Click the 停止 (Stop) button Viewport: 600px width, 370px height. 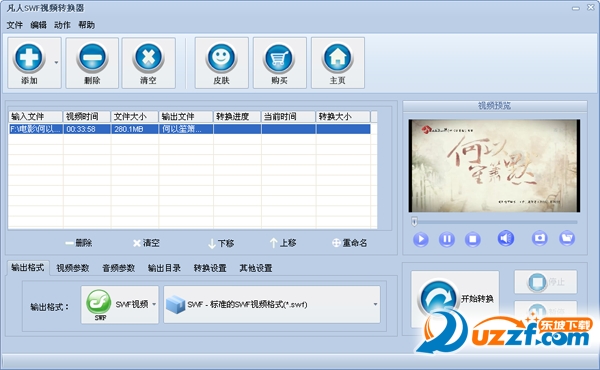[x=546, y=282]
